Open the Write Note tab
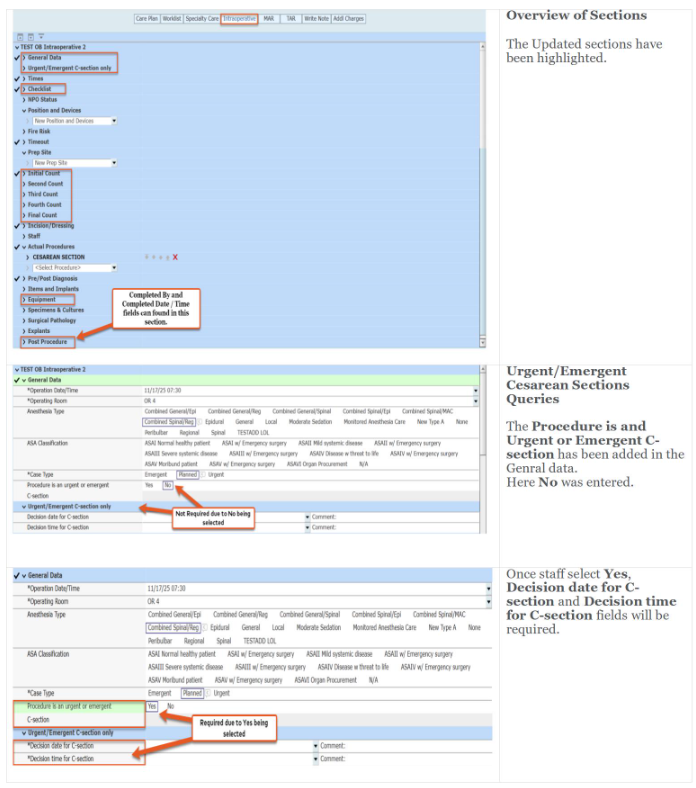 click(314, 19)
